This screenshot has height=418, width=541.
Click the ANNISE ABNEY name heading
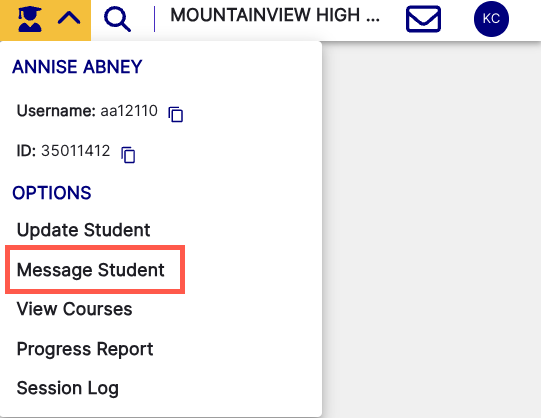pyautogui.click(x=77, y=67)
